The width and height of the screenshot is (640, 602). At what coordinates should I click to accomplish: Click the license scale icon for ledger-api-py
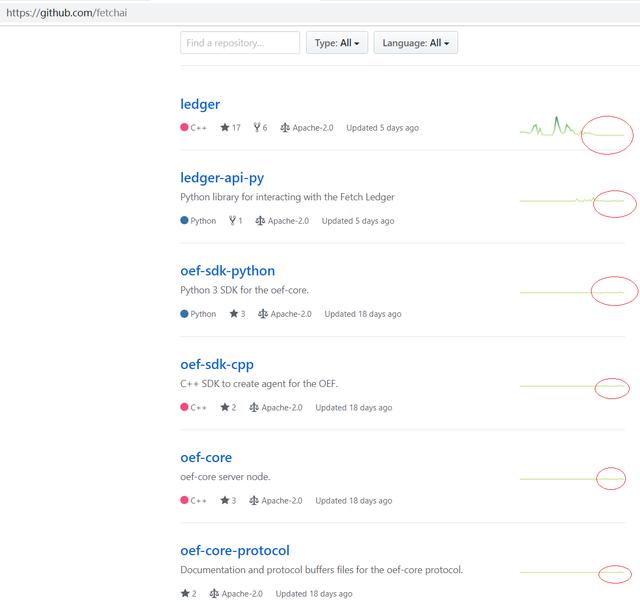tap(260, 221)
